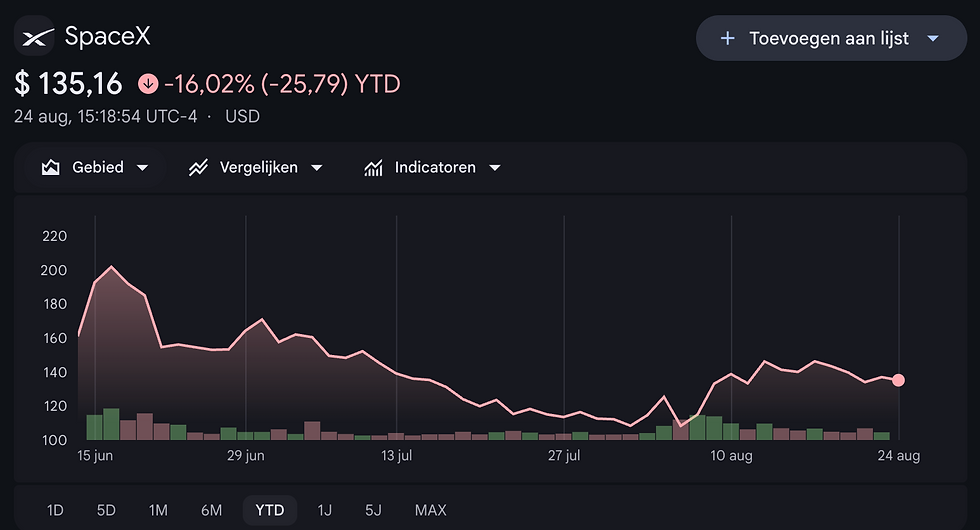Click the Toevoegen aan lijst button
Screen dimensions: 980x530
pos(831,38)
